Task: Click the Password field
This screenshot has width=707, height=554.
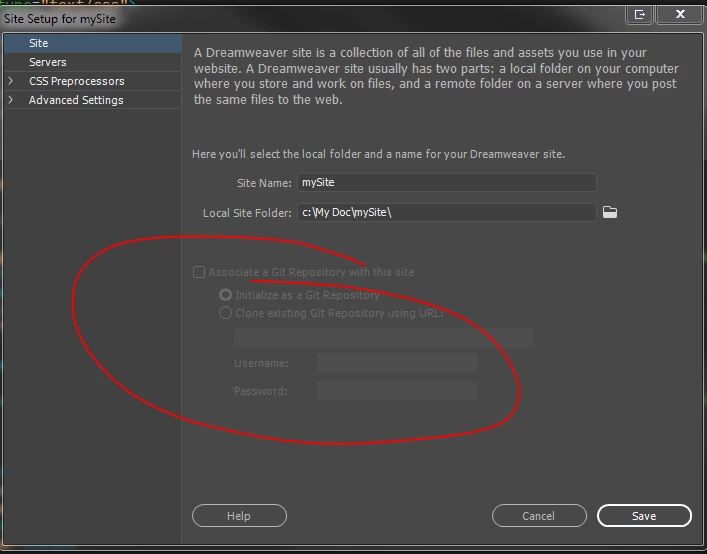Action: click(397, 390)
